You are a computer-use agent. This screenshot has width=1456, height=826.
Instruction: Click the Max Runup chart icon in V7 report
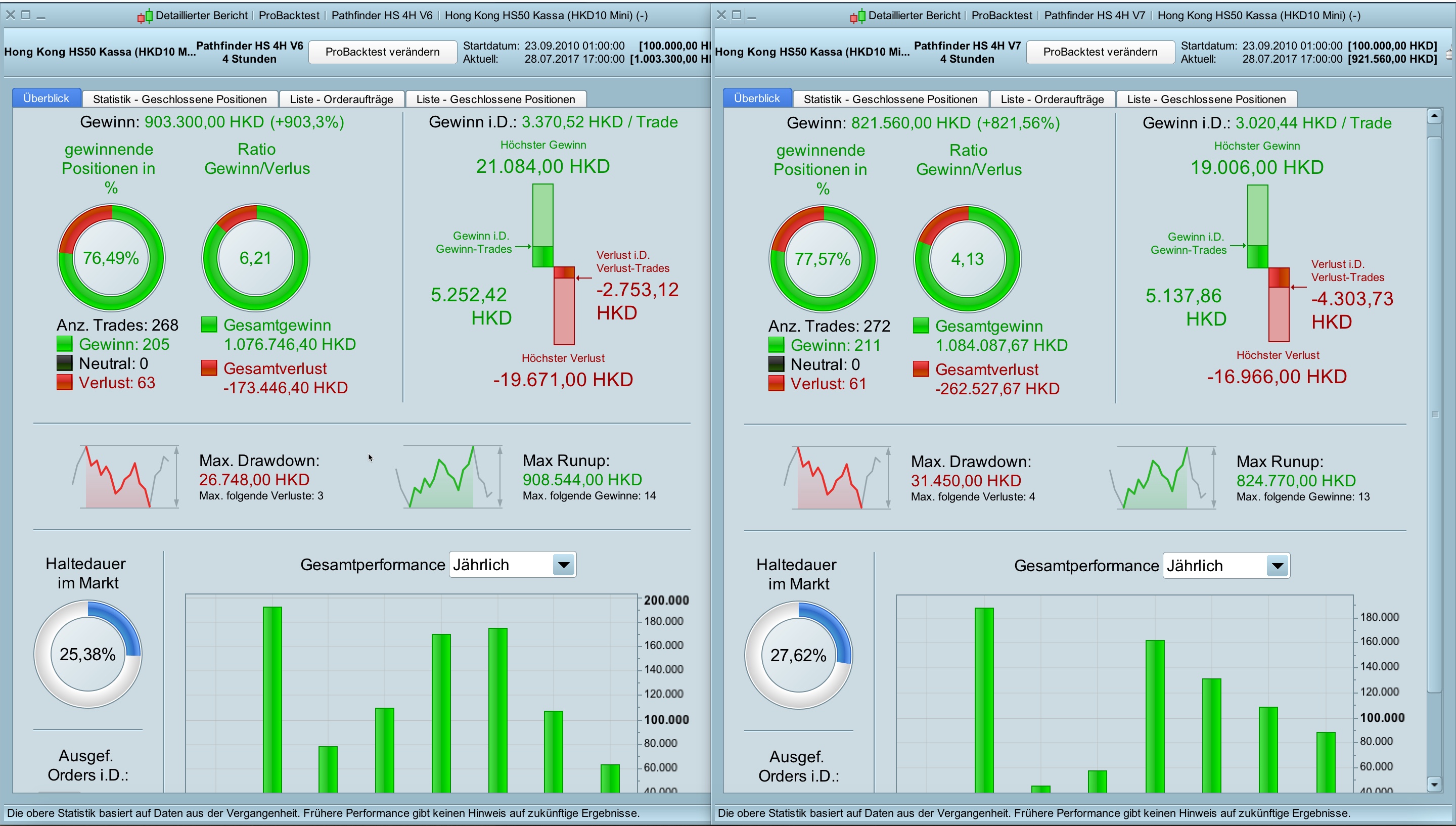click(x=1163, y=478)
